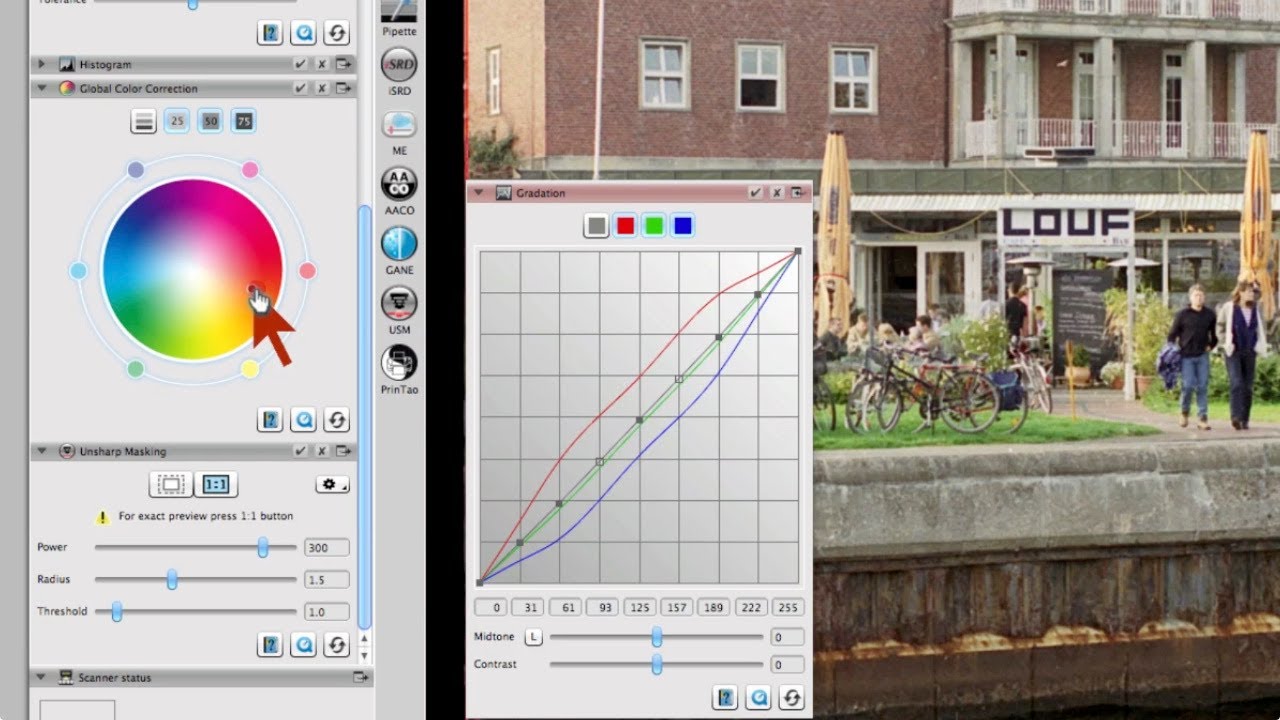
Task: Undock the Scanner status panel
Action: point(360,677)
